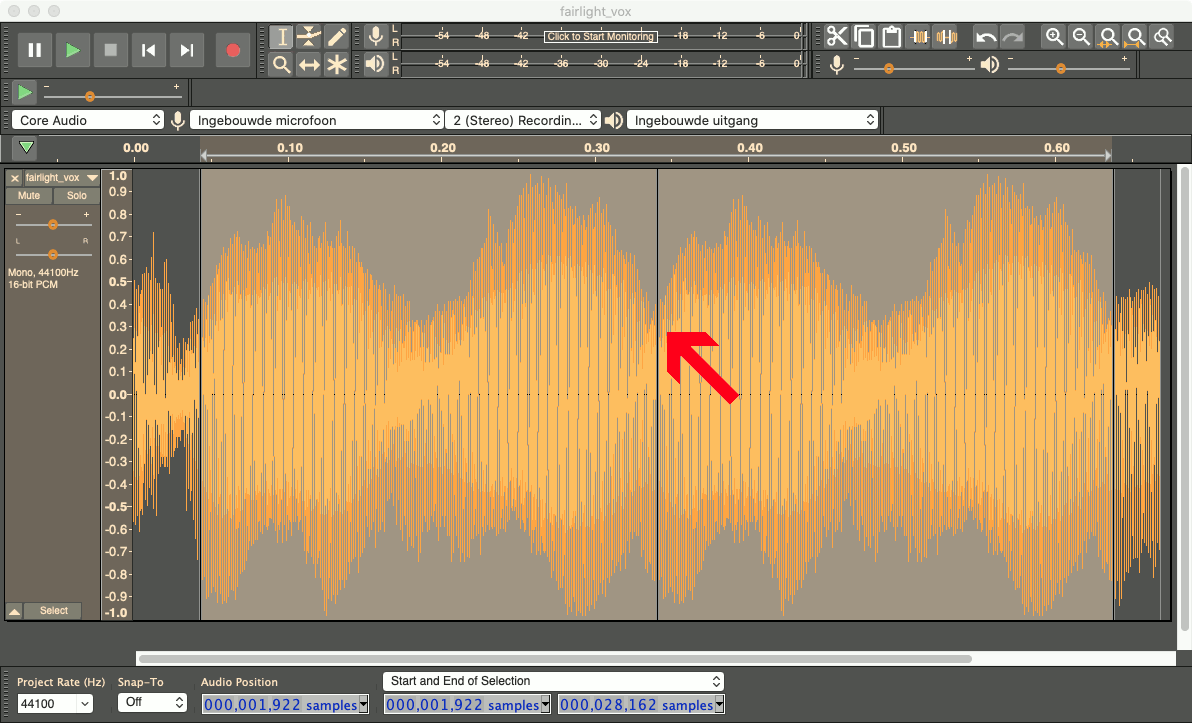Open the Snap-To Off dropdown

[x=152, y=702]
